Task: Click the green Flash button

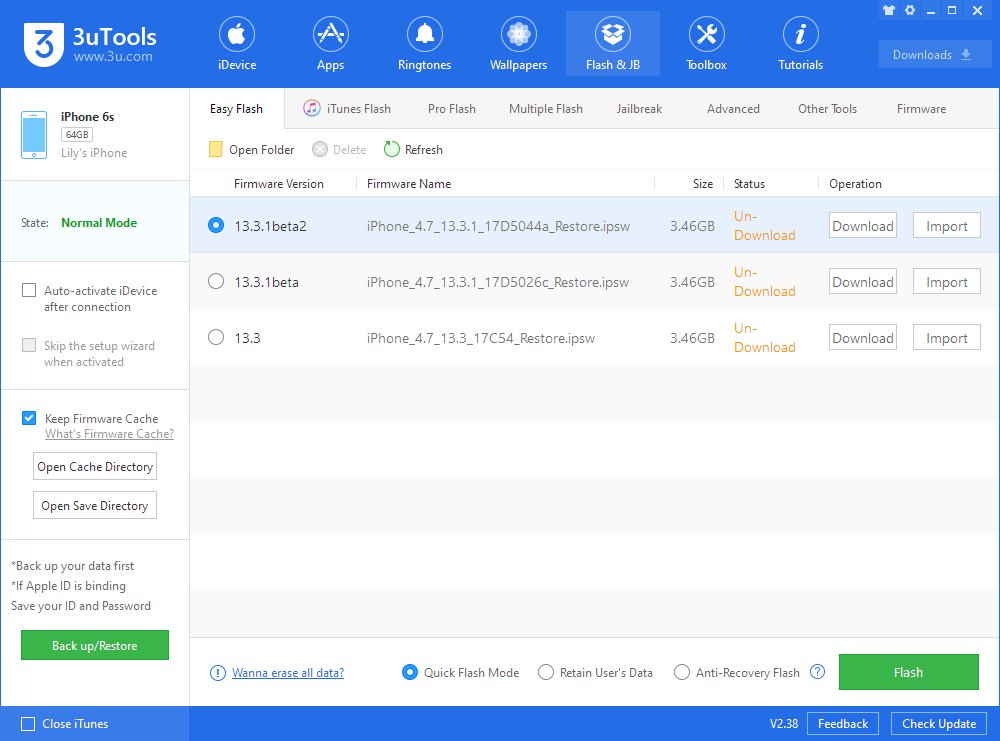Action: pos(908,672)
